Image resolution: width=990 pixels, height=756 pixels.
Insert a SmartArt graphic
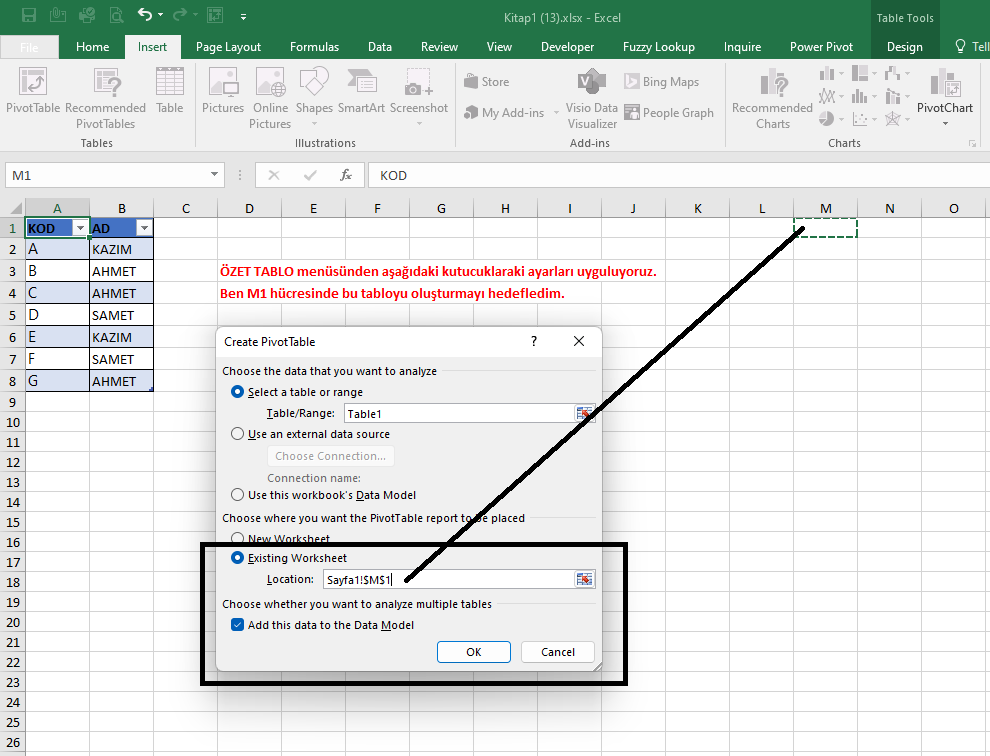[x=361, y=92]
